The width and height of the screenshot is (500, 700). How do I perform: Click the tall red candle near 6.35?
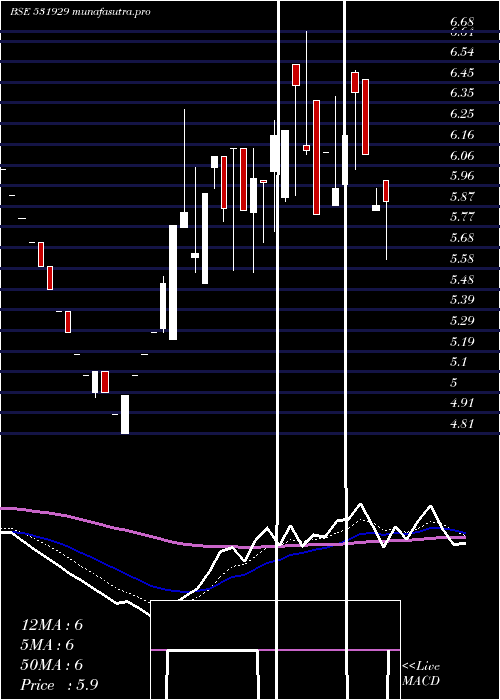pos(317,157)
